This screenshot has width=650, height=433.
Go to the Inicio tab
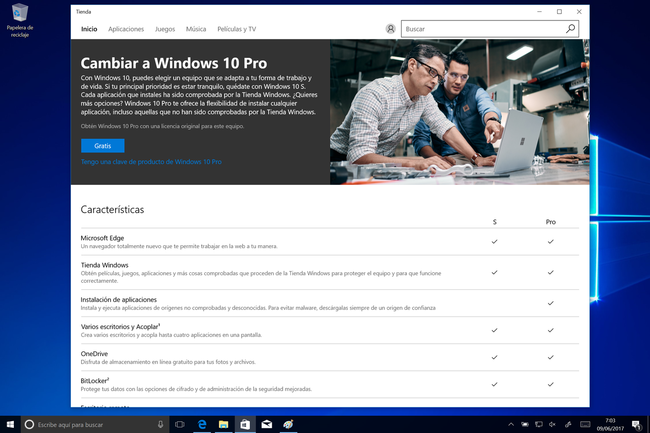pos(89,29)
